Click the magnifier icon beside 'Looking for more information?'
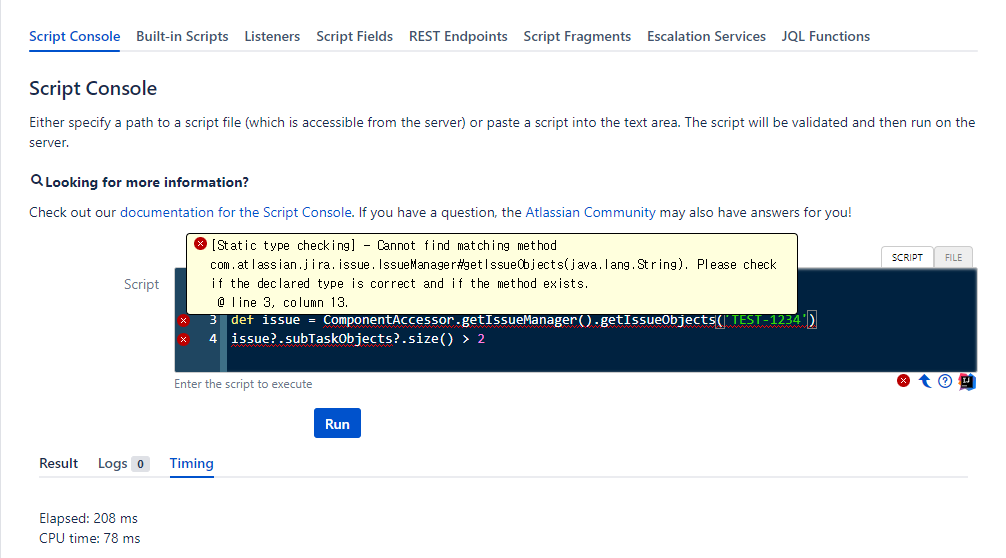1006x558 pixels. pos(37,181)
